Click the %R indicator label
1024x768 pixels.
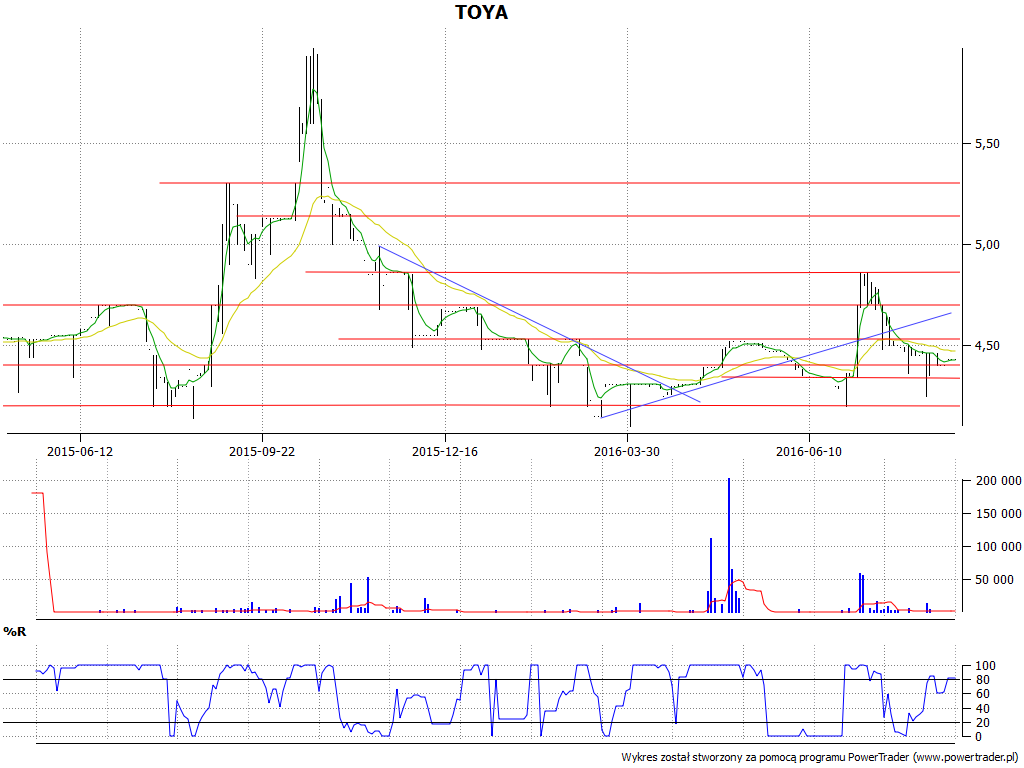(14, 632)
